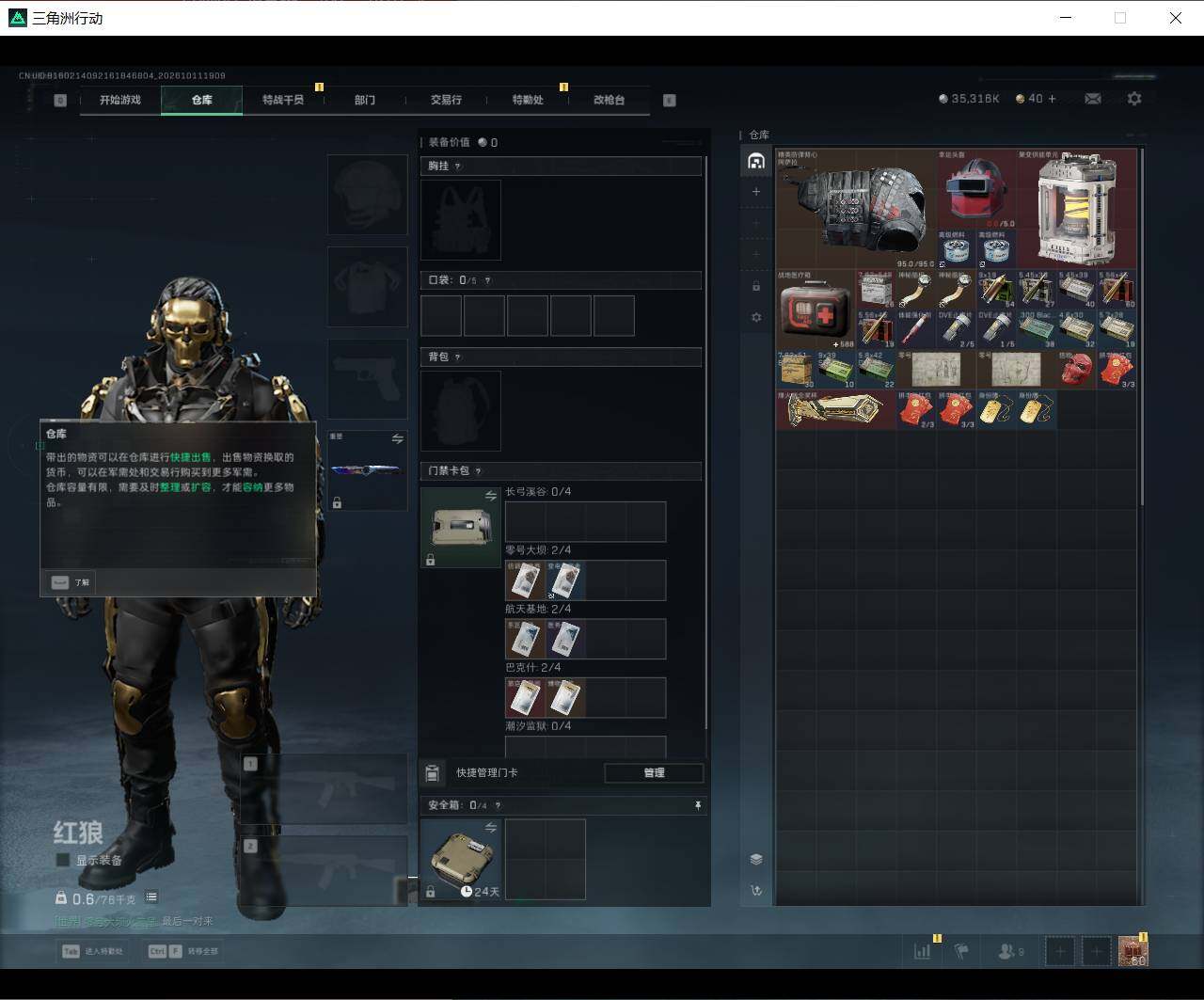Expand the 胸挂 help question mark
This screenshot has width=1204, height=1000.
pyautogui.click(x=458, y=166)
